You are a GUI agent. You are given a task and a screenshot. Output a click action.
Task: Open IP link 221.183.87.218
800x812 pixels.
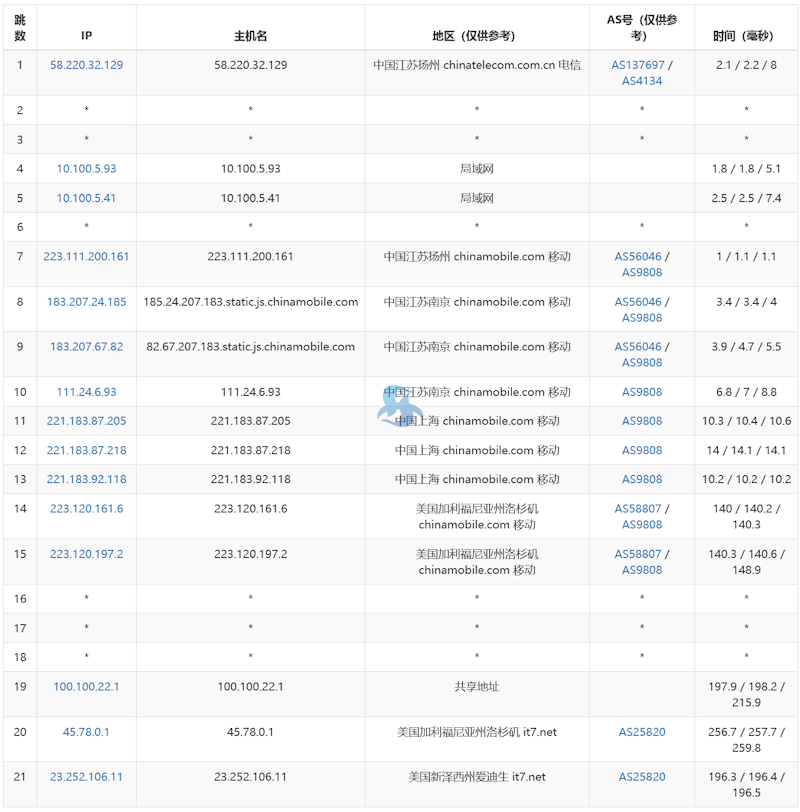click(x=86, y=451)
